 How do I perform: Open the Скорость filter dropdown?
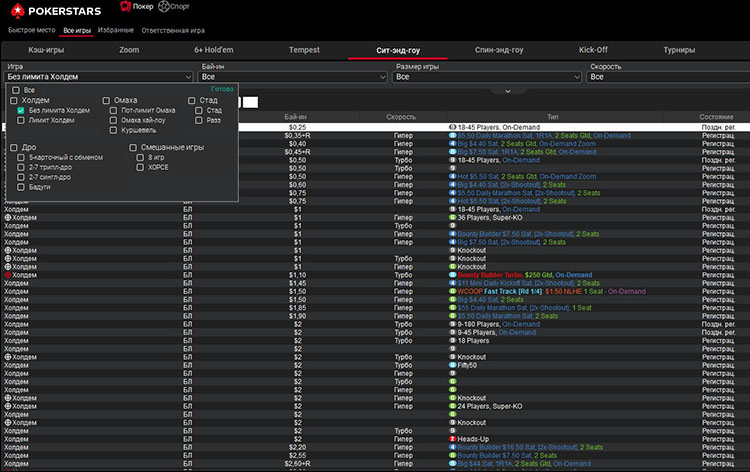[x=668, y=77]
